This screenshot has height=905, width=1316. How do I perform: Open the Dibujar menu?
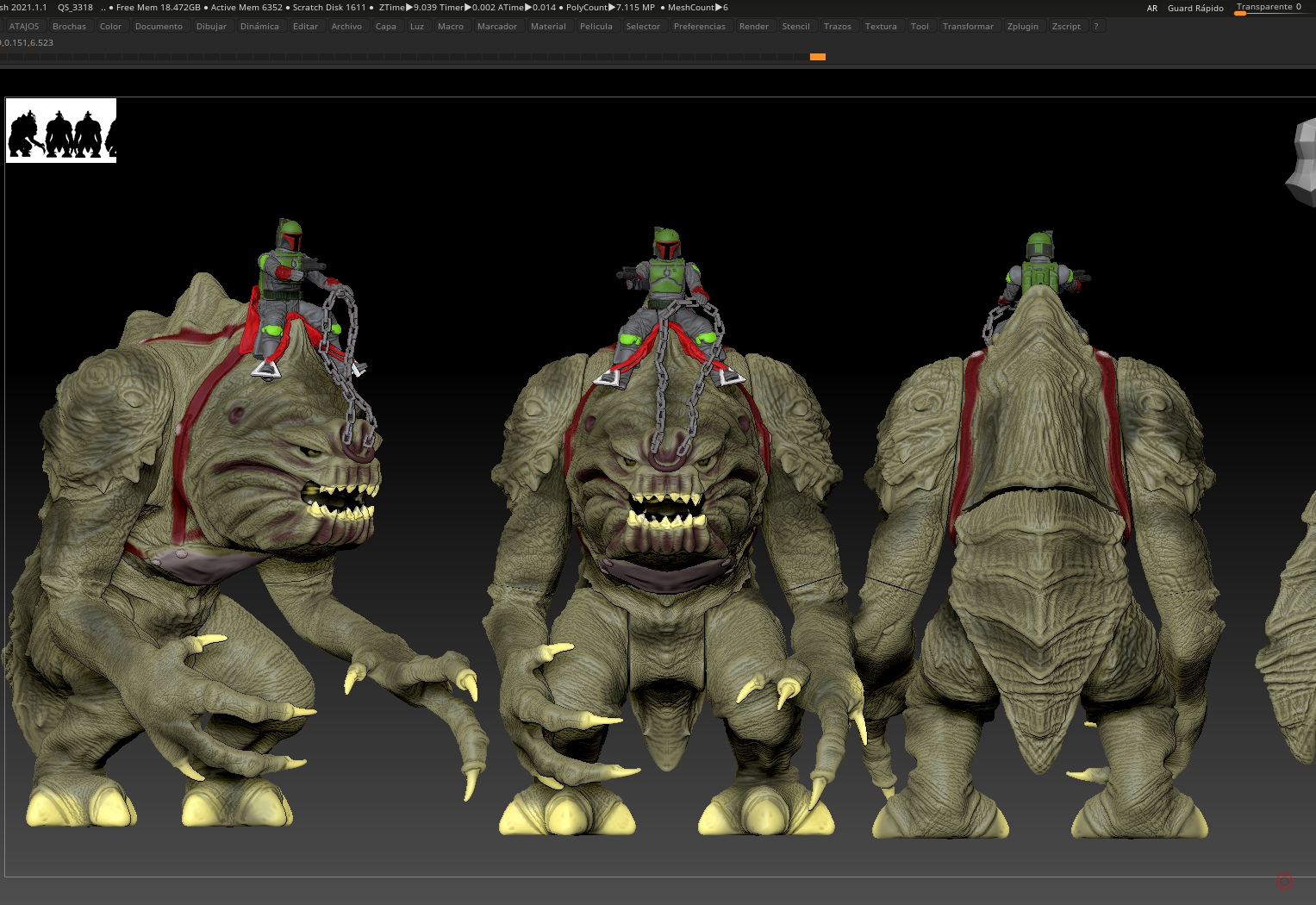pyautogui.click(x=211, y=27)
